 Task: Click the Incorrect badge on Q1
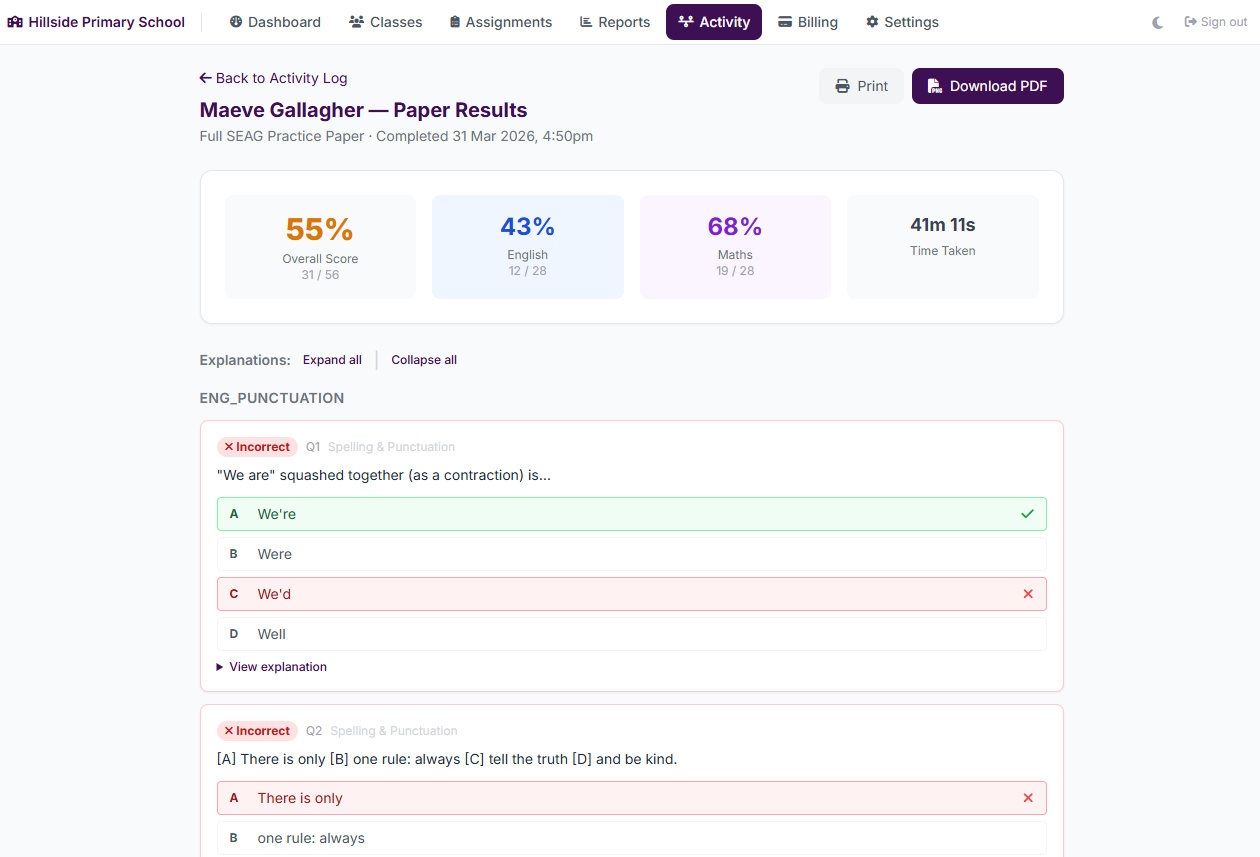[257, 447]
